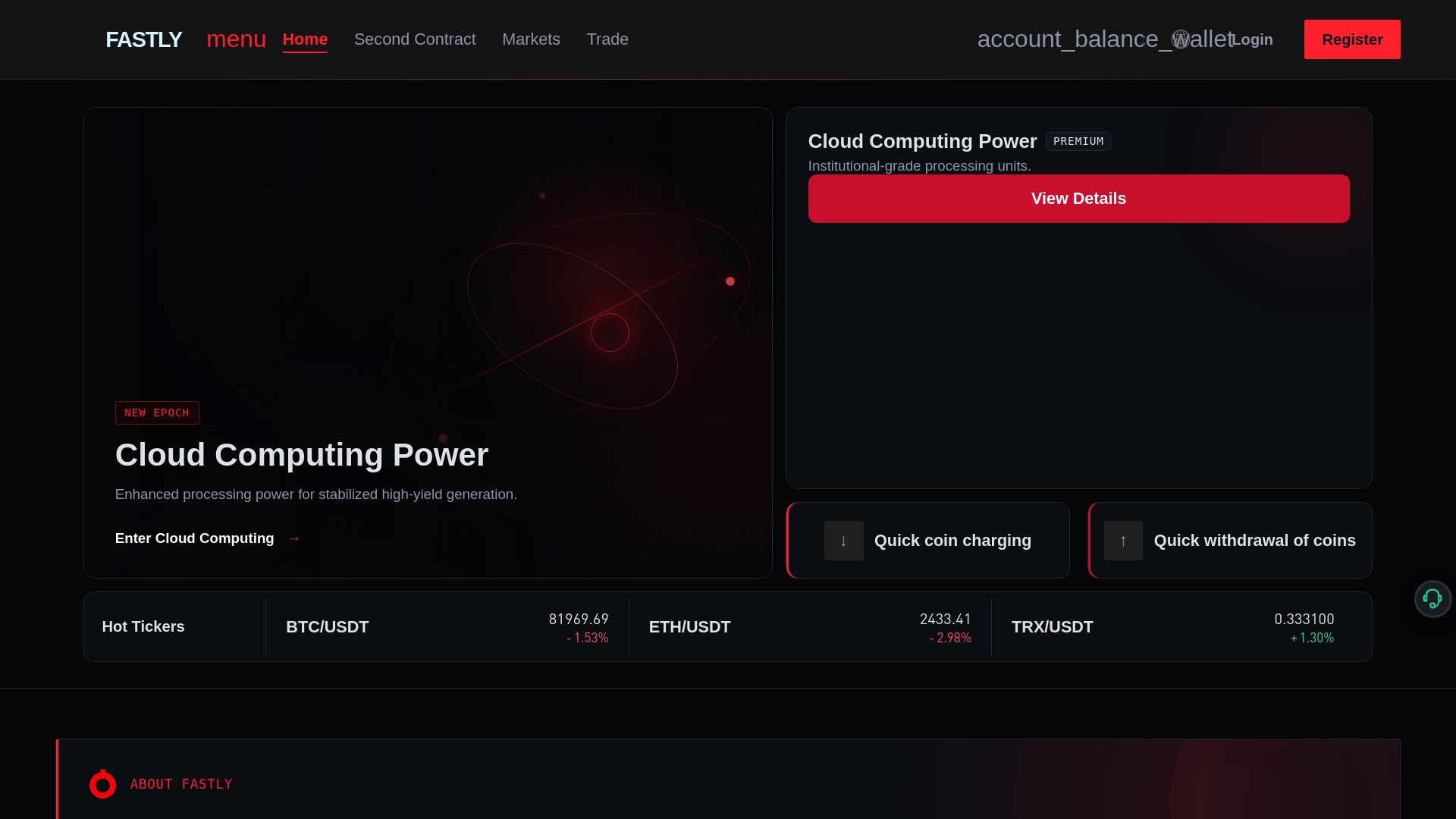Click the PREMIUM badge
Screen dimensions: 1456x819
(x=1078, y=142)
